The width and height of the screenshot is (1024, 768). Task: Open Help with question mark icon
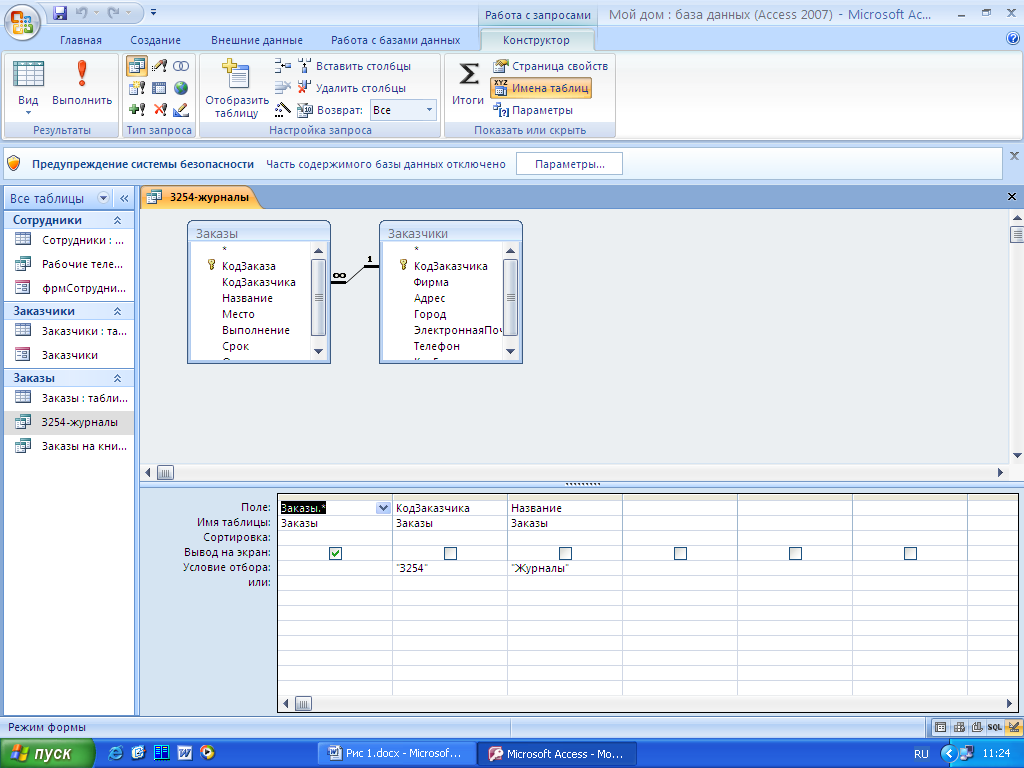point(1013,39)
